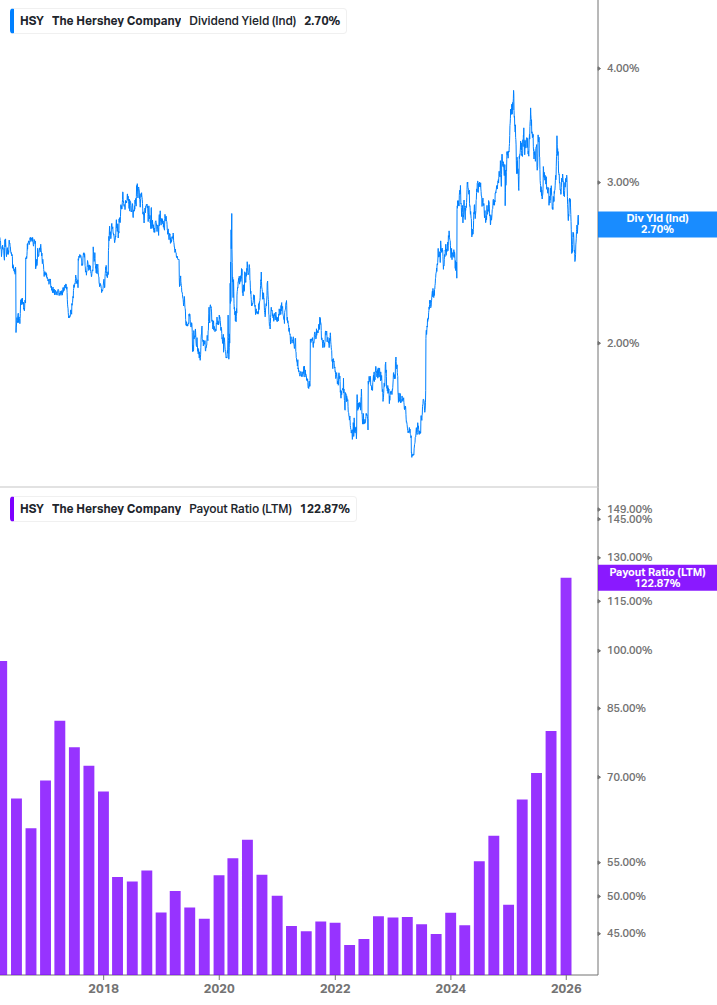Click the 70.00% payout axis label
Viewport: 717px width, 1005px height.
click(626, 777)
